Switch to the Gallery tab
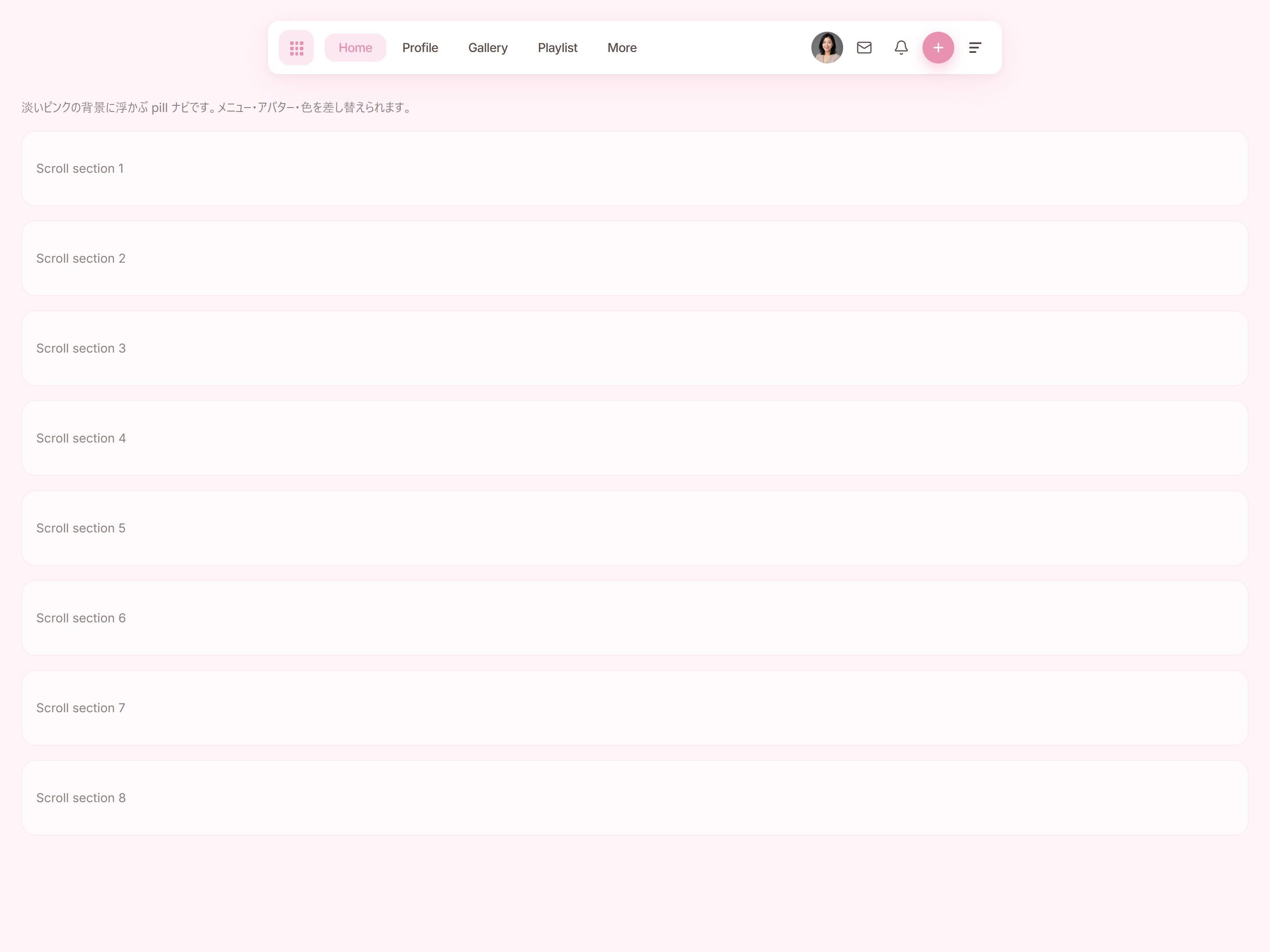 point(488,48)
